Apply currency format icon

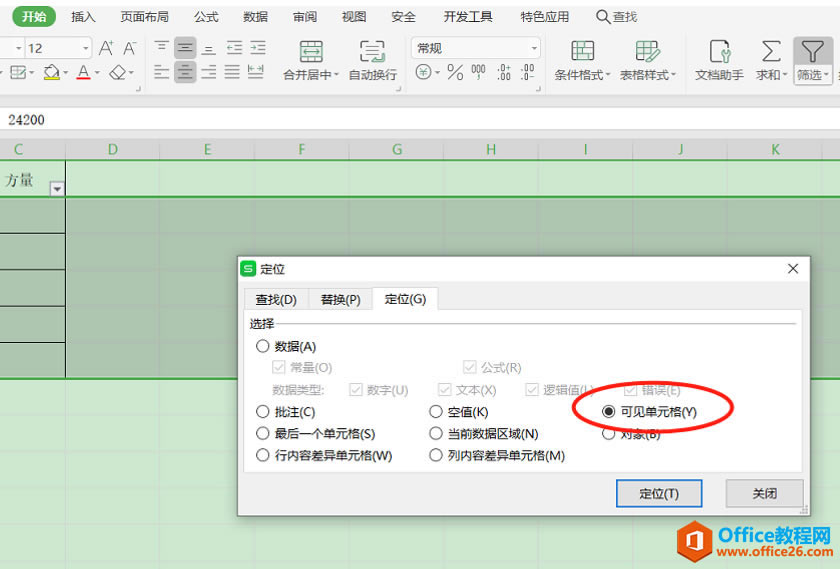click(423, 71)
